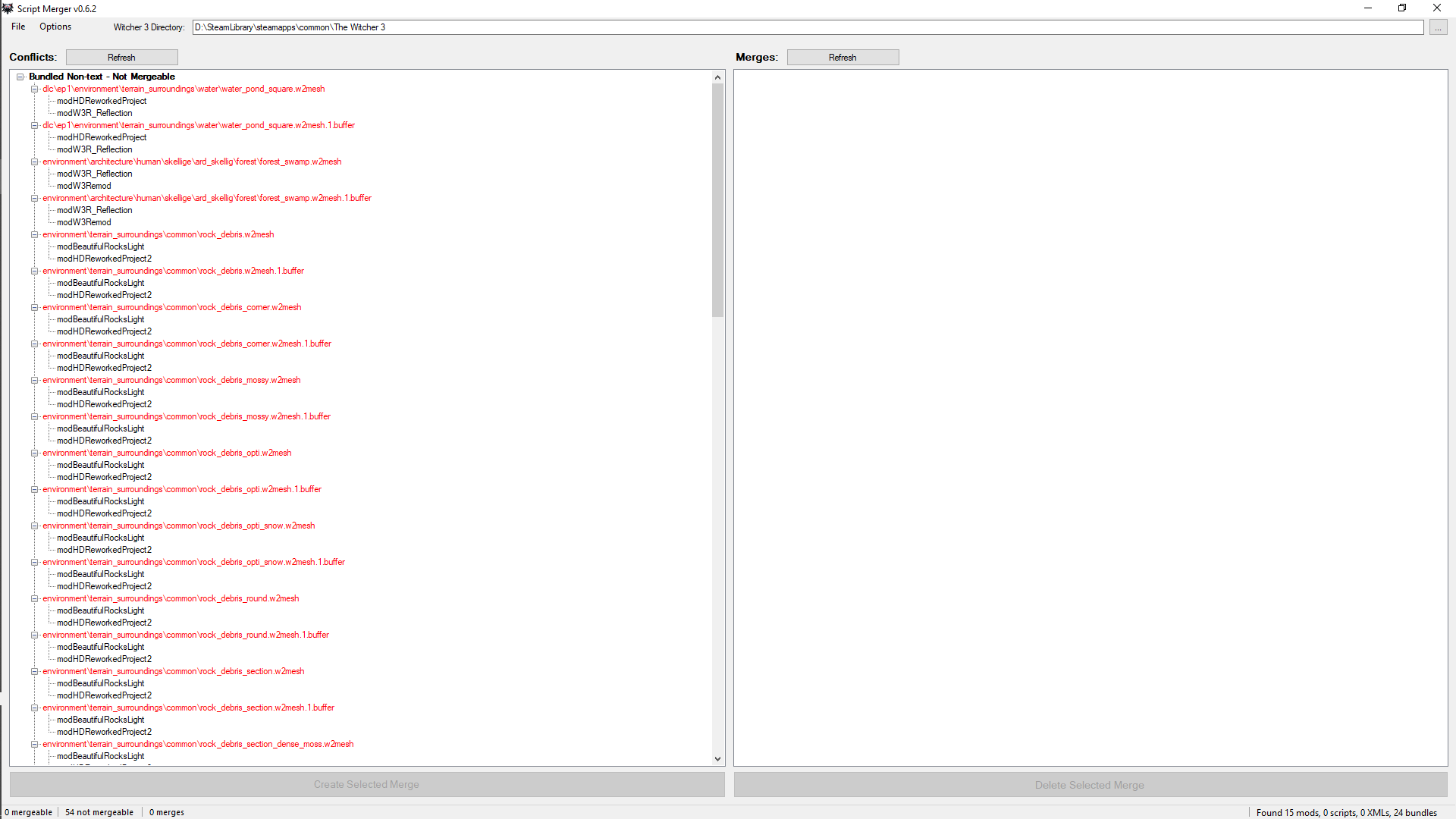Click the Create Selected Merge button

pos(366,785)
